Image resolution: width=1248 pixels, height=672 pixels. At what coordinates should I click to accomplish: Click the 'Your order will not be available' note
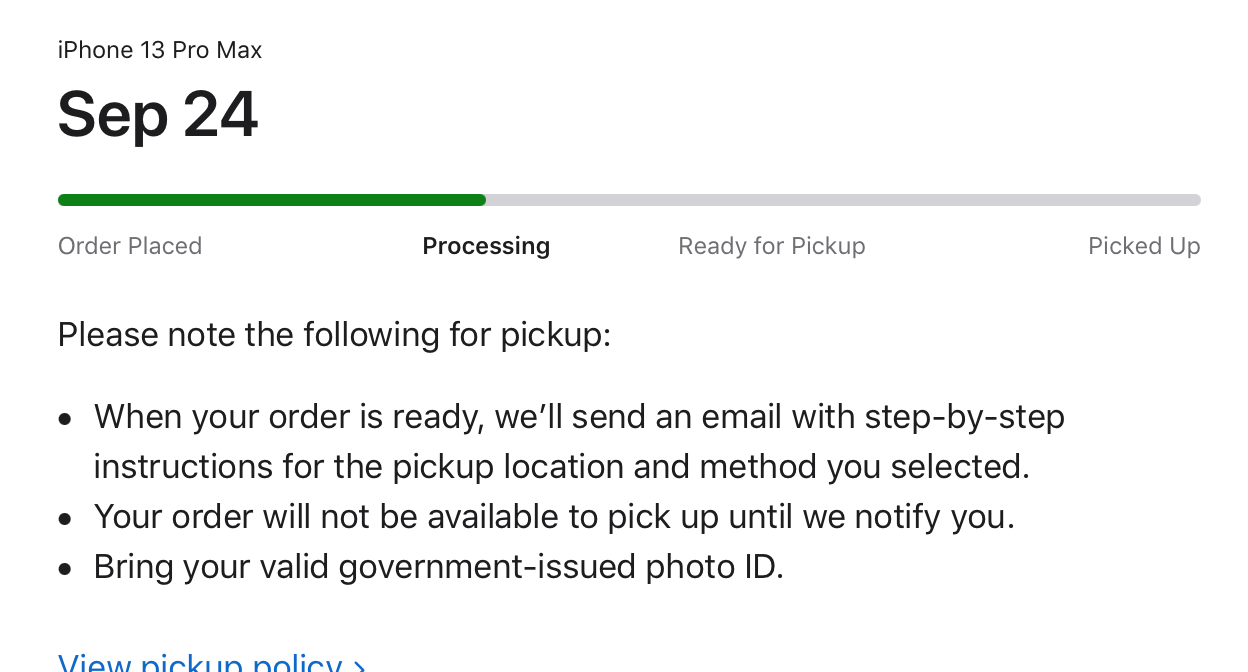click(554, 517)
